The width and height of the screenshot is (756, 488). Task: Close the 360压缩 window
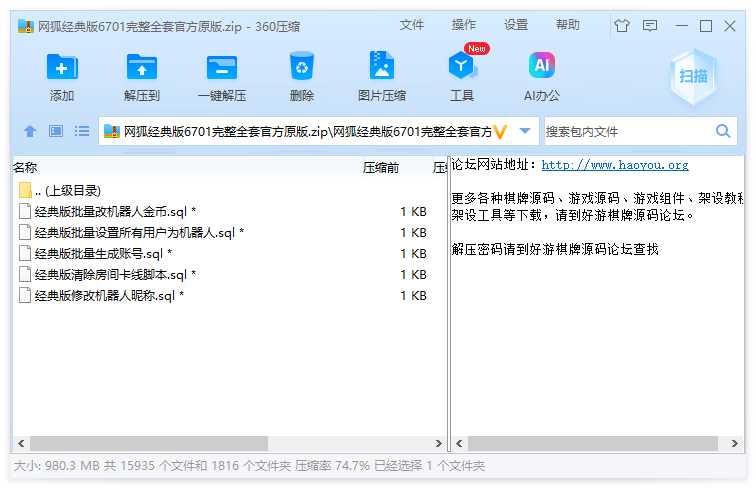point(730,26)
